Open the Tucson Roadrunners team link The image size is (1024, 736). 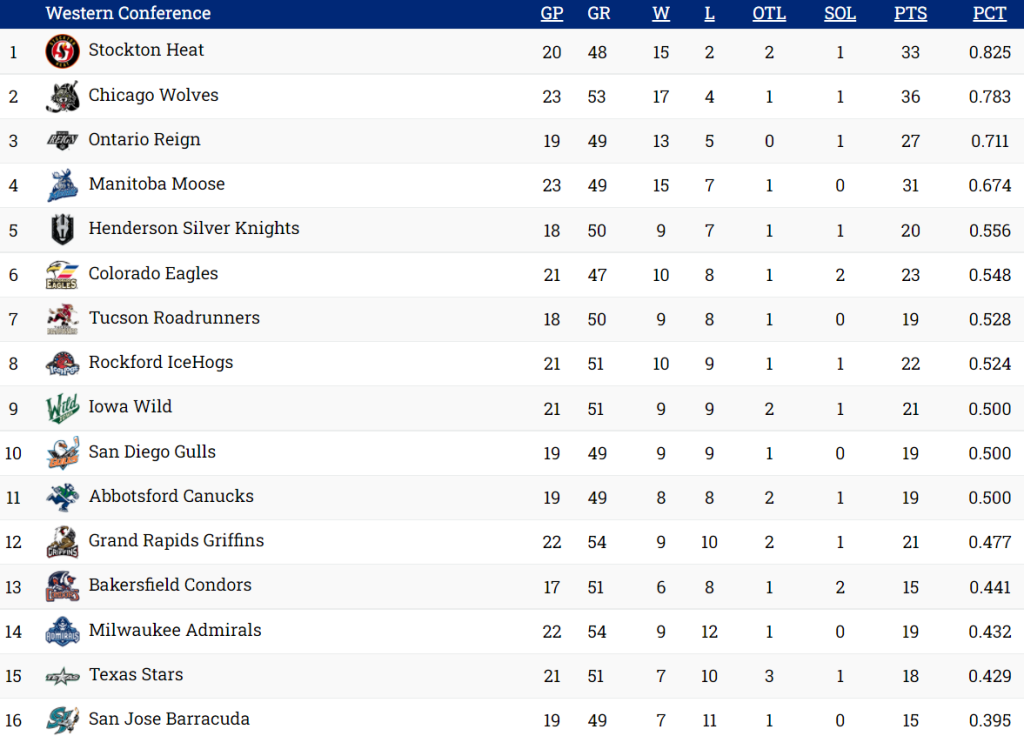click(174, 318)
